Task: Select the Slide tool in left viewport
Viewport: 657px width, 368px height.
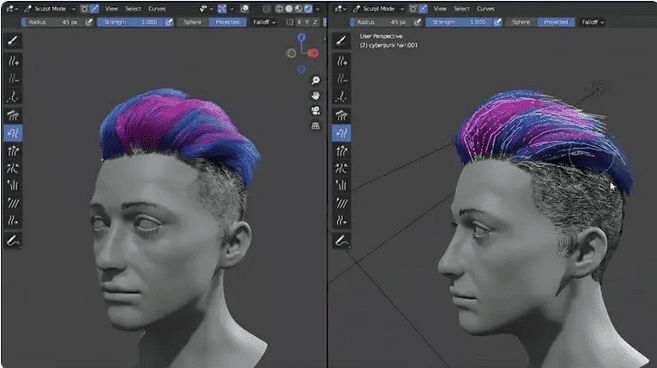Action: point(13,220)
